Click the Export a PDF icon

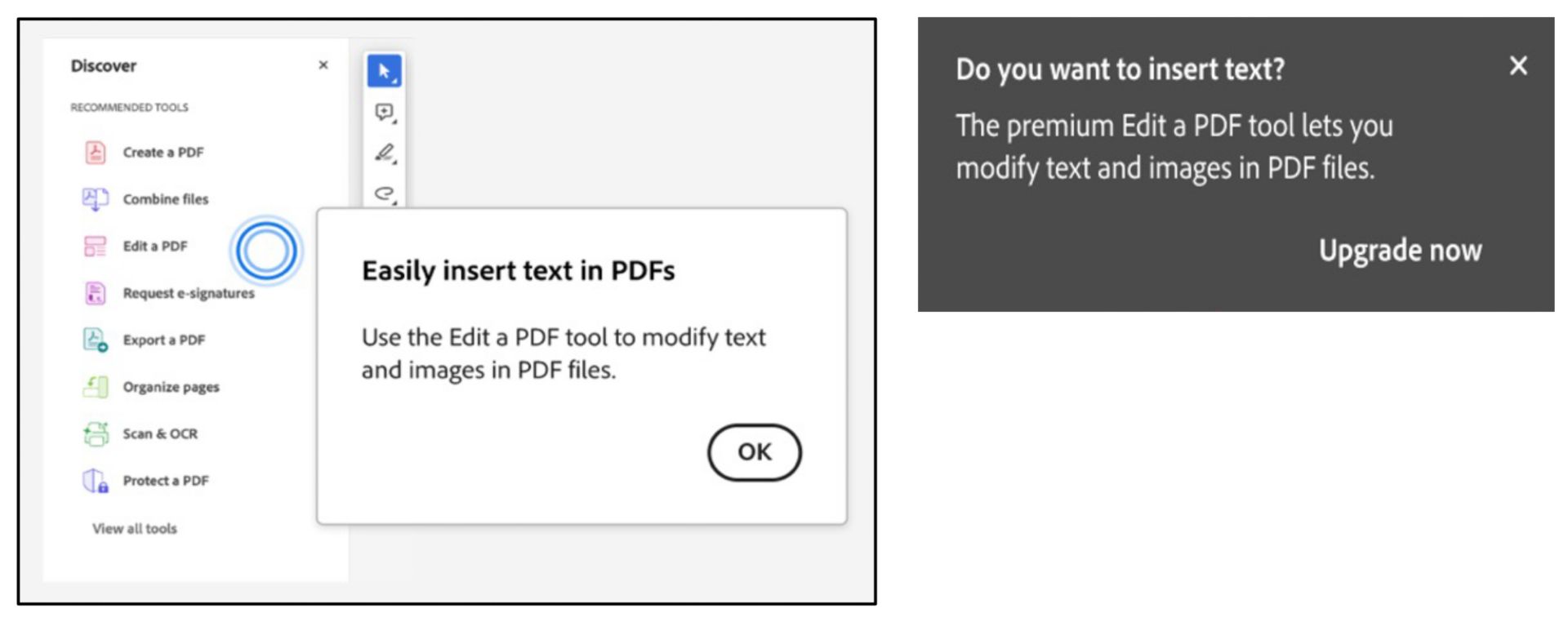pyautogui.click(x=95, y=340)
